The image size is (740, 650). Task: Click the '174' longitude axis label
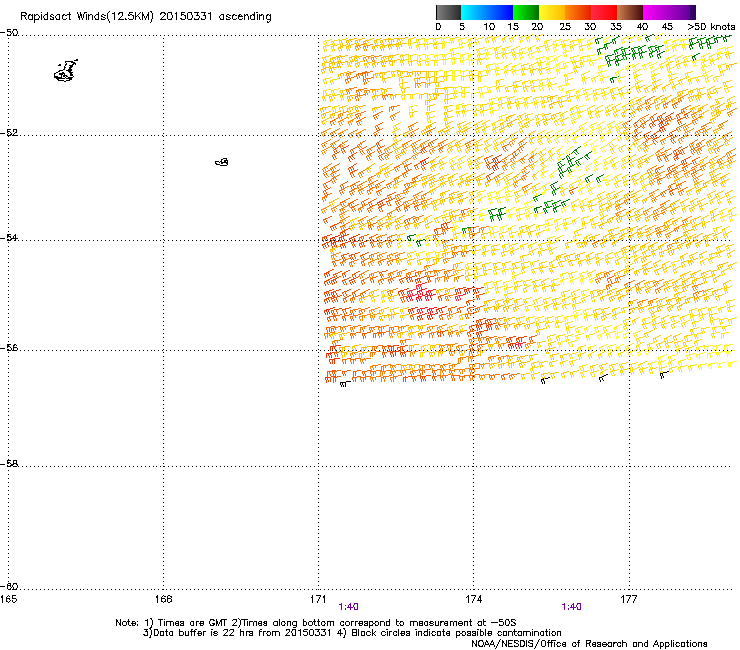[x=473, y=599]
